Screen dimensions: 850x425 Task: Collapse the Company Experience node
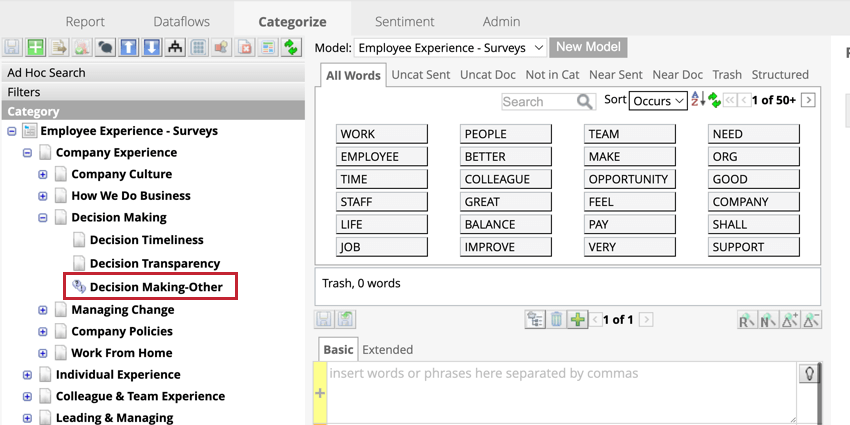[x=27, y=153]
